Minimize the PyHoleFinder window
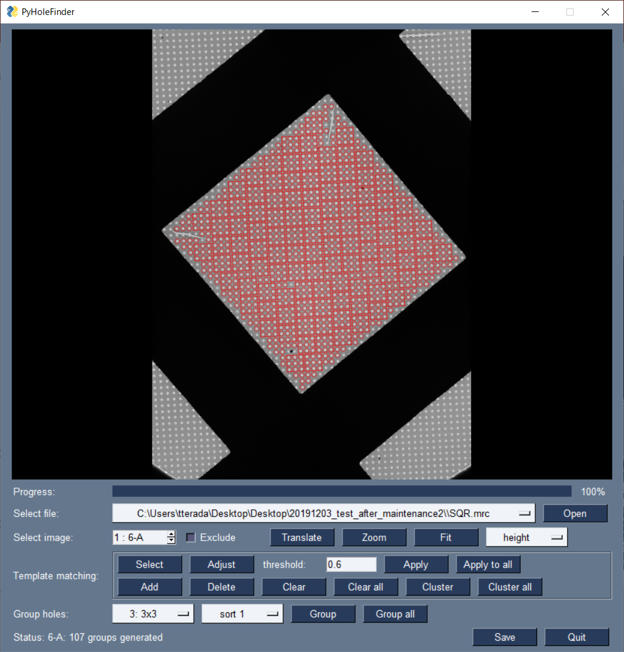 pos(535,12)
